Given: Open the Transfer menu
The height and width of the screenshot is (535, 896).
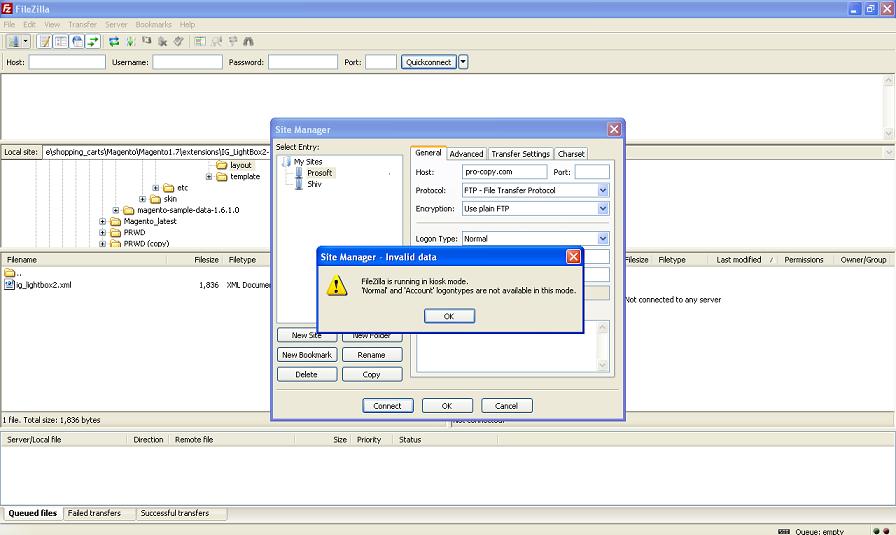Looking at the screenshot, I should pos(82,25).
